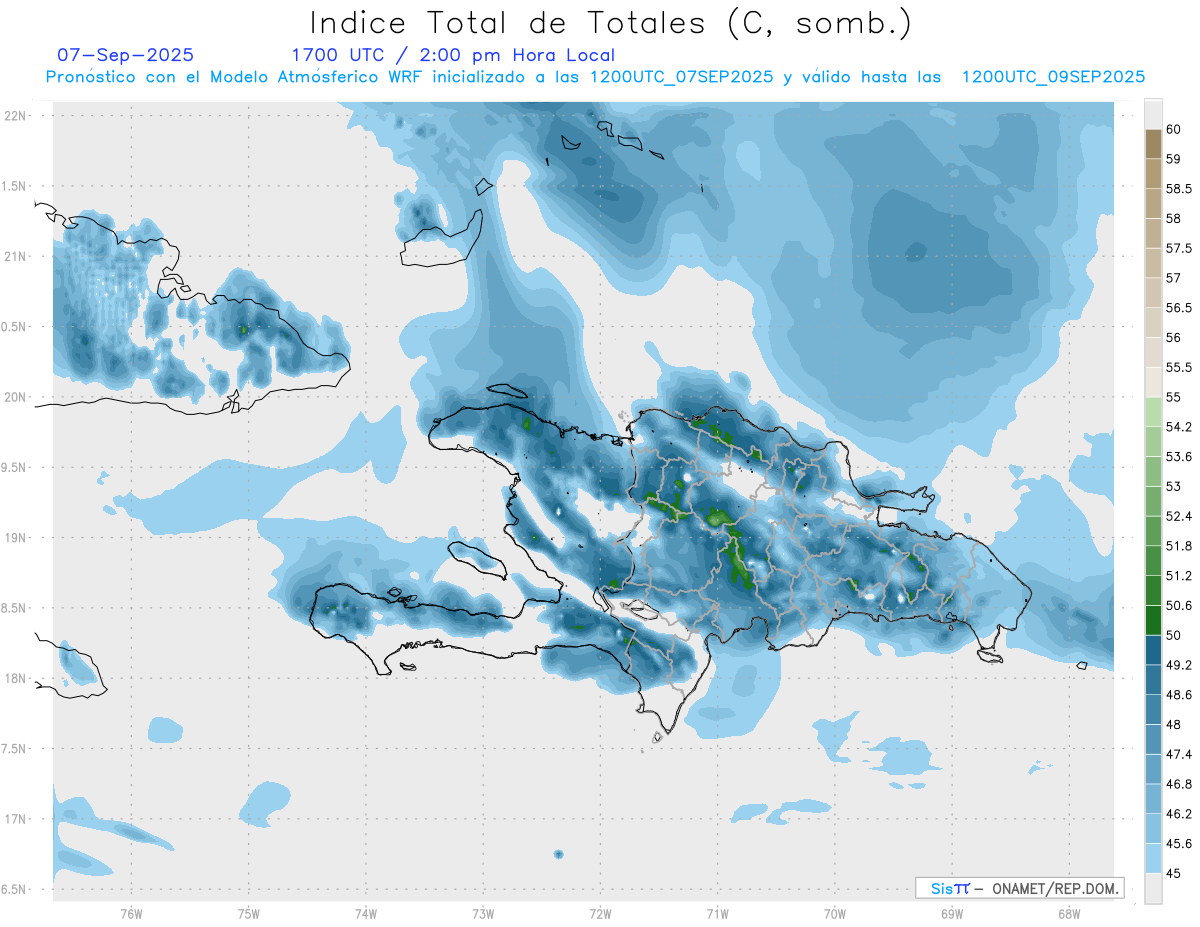Click the longitude label '76W'
The width and height of the screenshot is (1200, 927).
tap(131, 914)
